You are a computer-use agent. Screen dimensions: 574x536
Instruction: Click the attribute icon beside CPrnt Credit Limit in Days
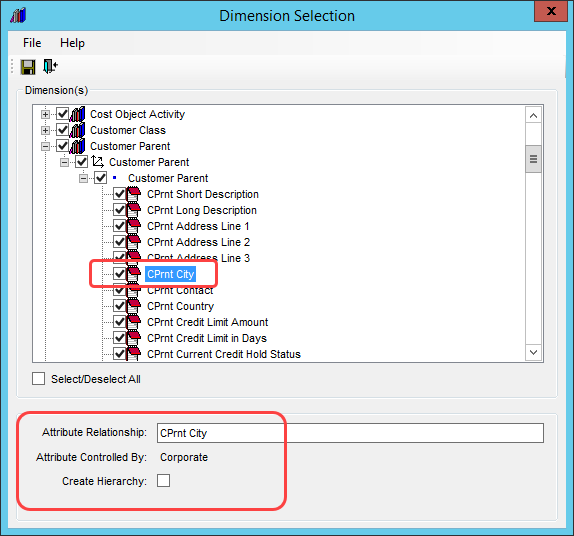point(134,338)
